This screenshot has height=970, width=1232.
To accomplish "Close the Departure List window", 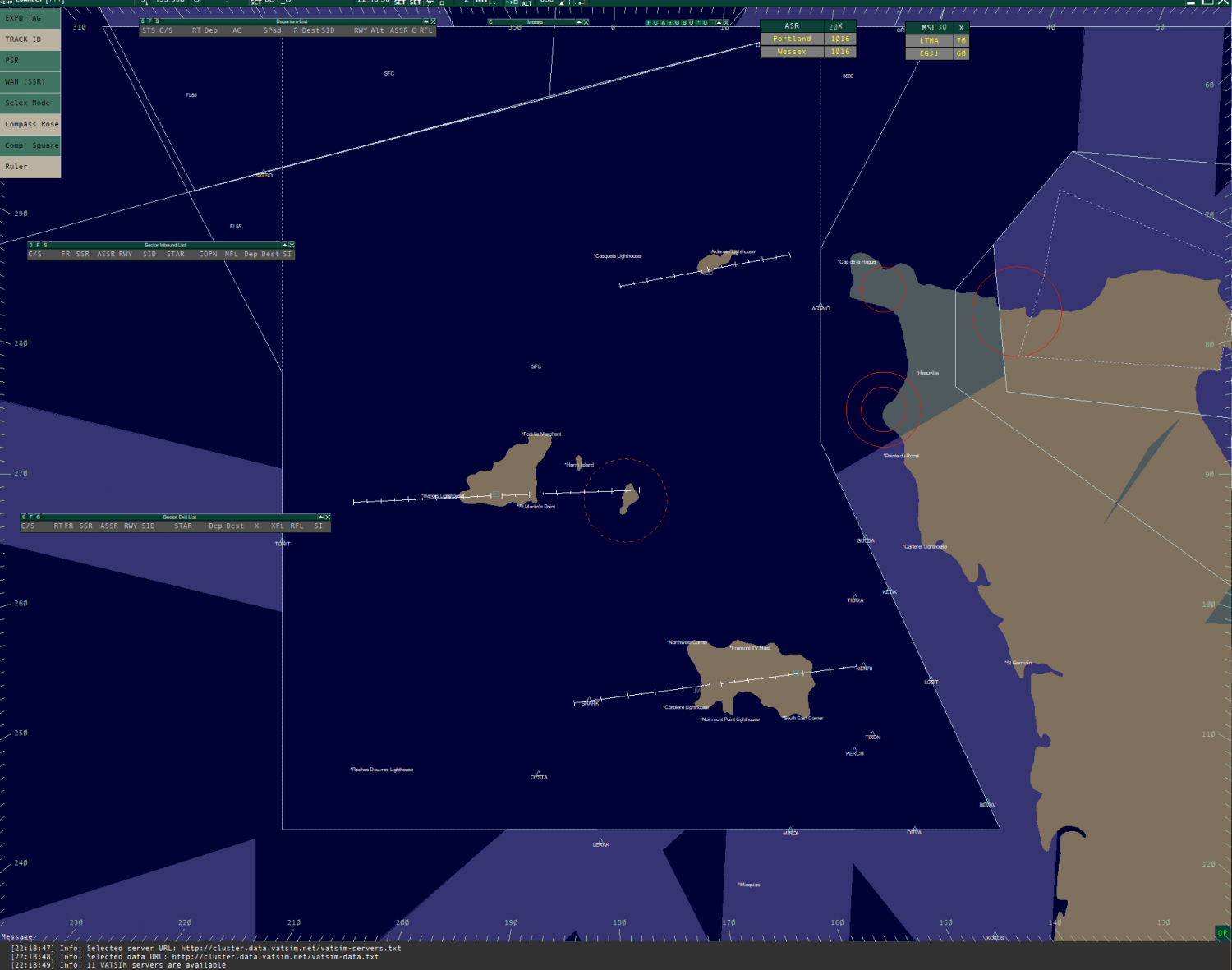I will 433,21.
